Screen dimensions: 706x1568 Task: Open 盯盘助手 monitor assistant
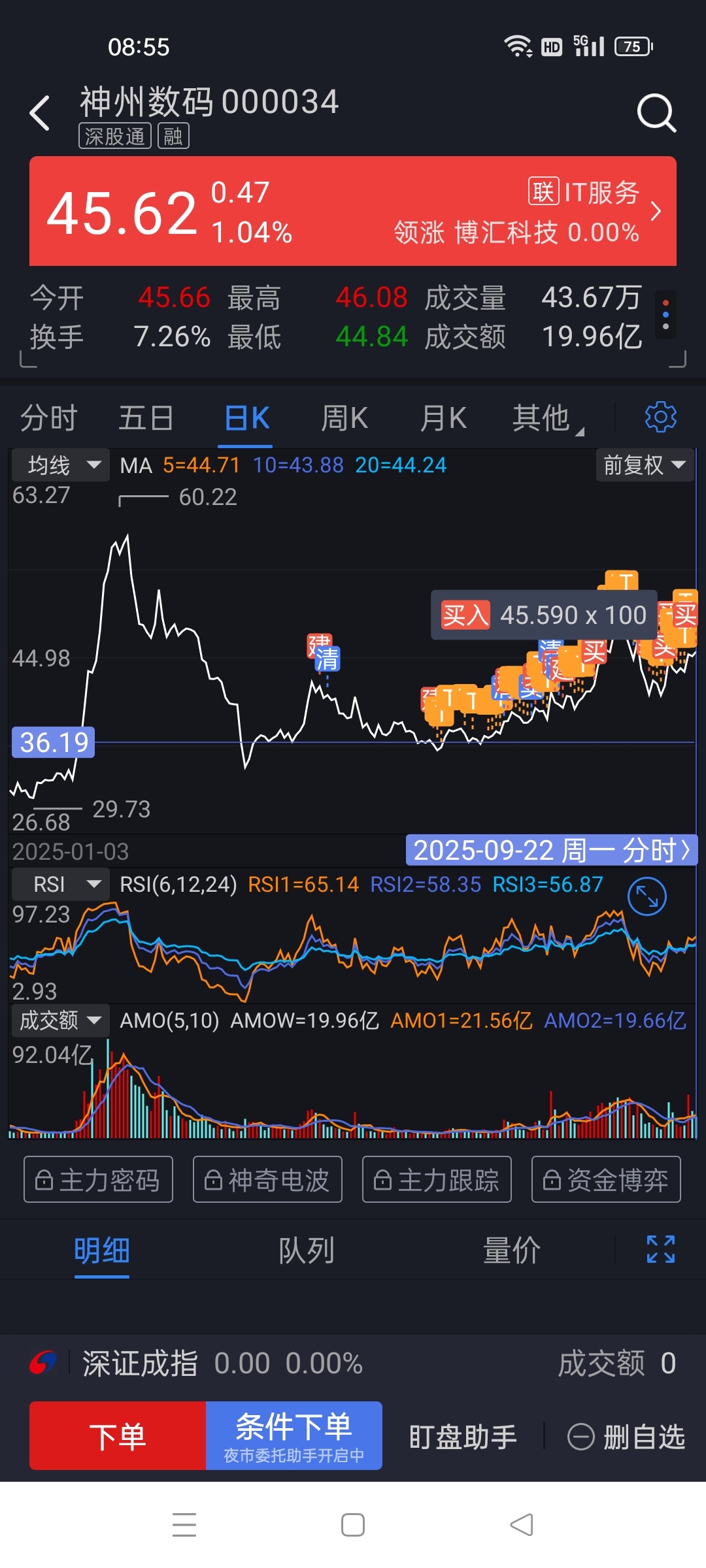tap(463, 1437)
